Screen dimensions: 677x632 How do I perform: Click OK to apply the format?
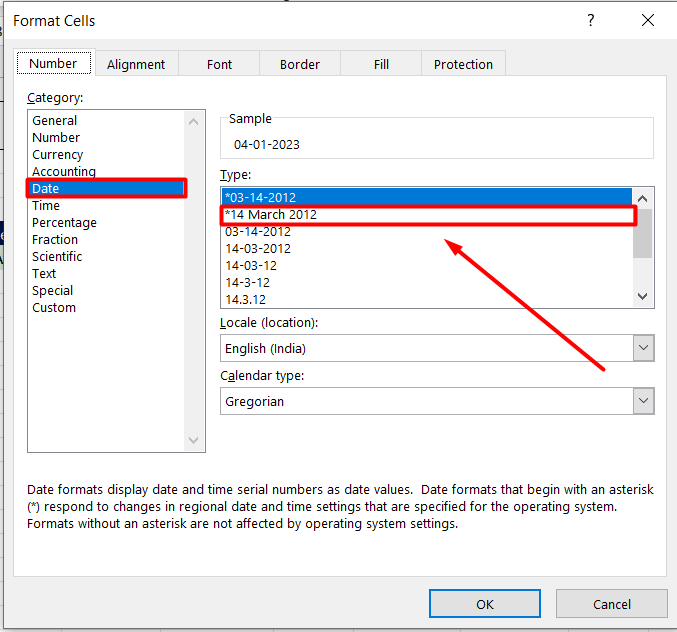pyautogui.click(x=485, y=604)
